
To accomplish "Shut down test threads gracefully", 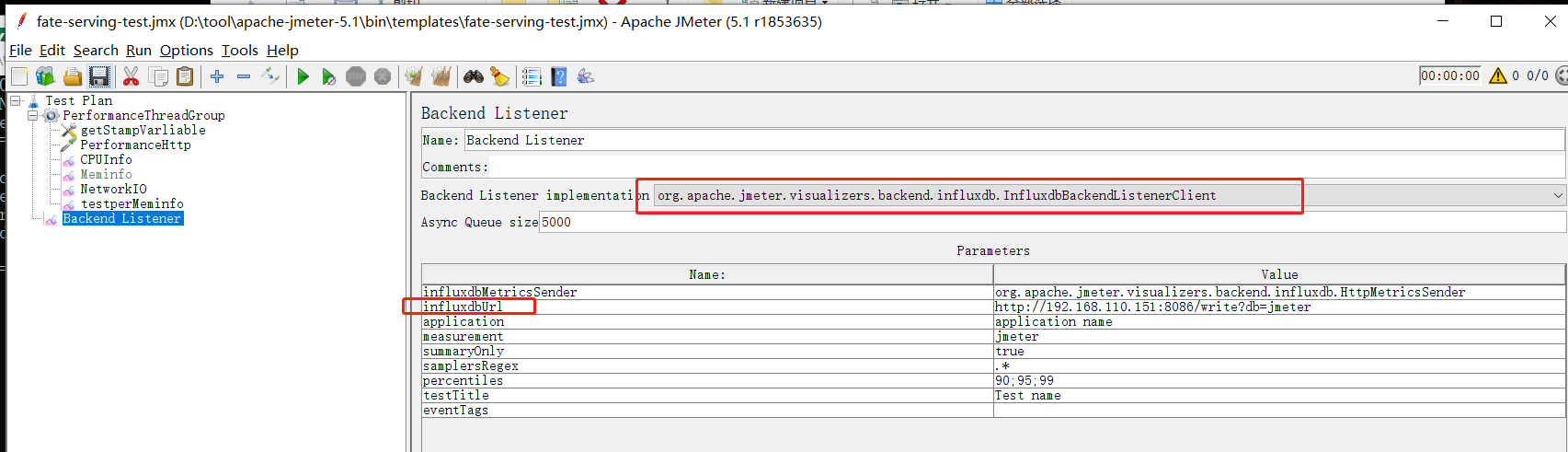I will [x=383, y=76].
